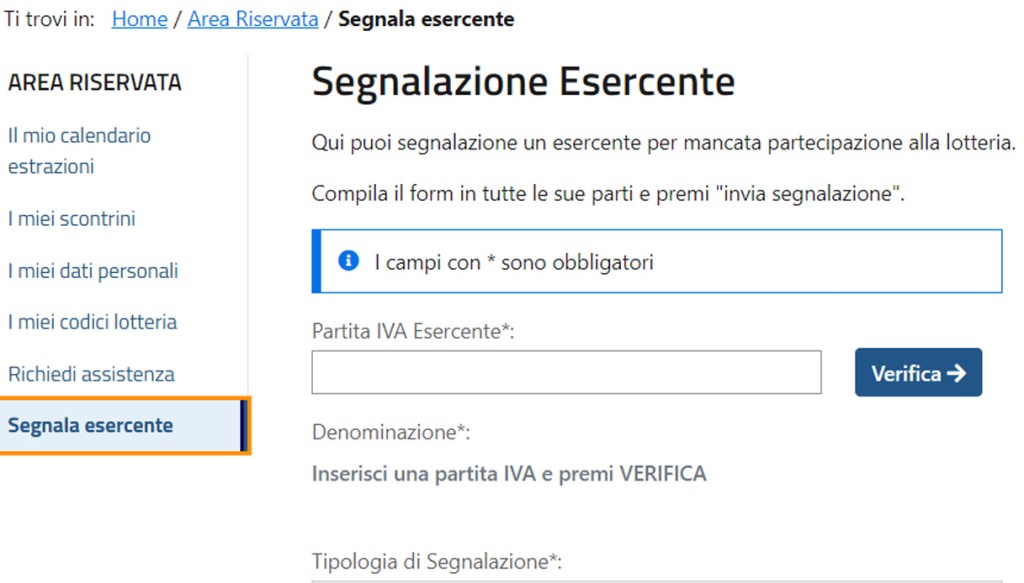
Task: Navigate to I miei codici lotteria
Action: (92, 322)
